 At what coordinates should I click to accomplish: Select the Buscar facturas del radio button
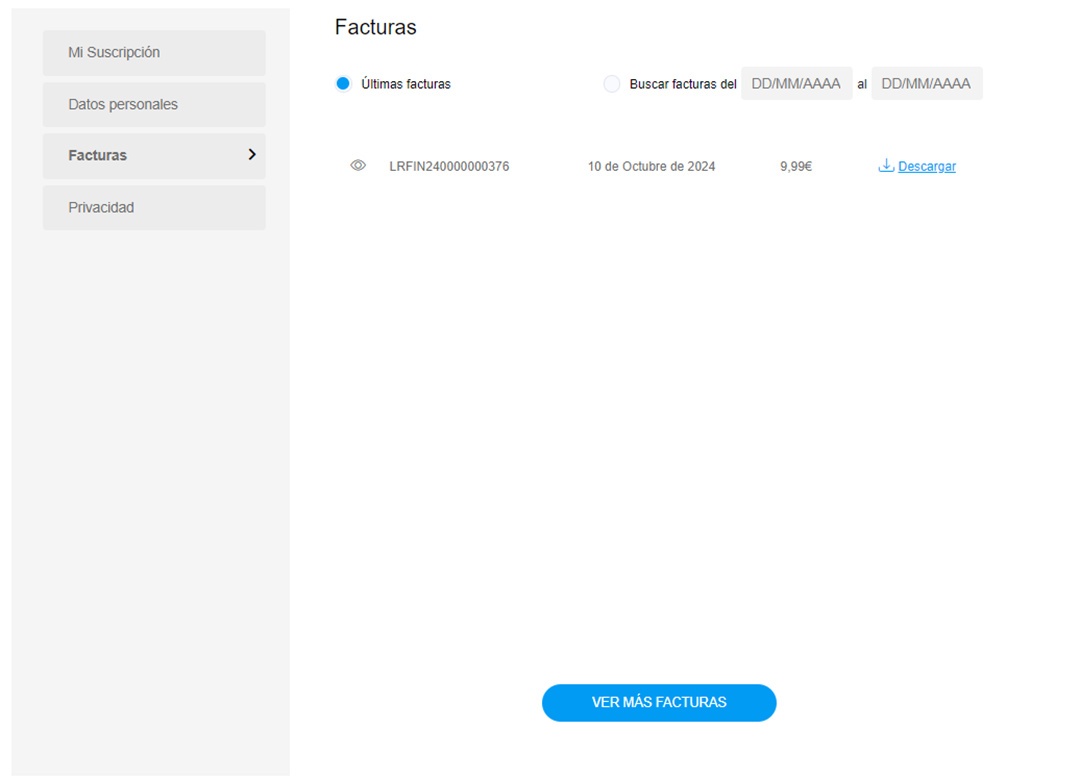click(x=612, y=84)
